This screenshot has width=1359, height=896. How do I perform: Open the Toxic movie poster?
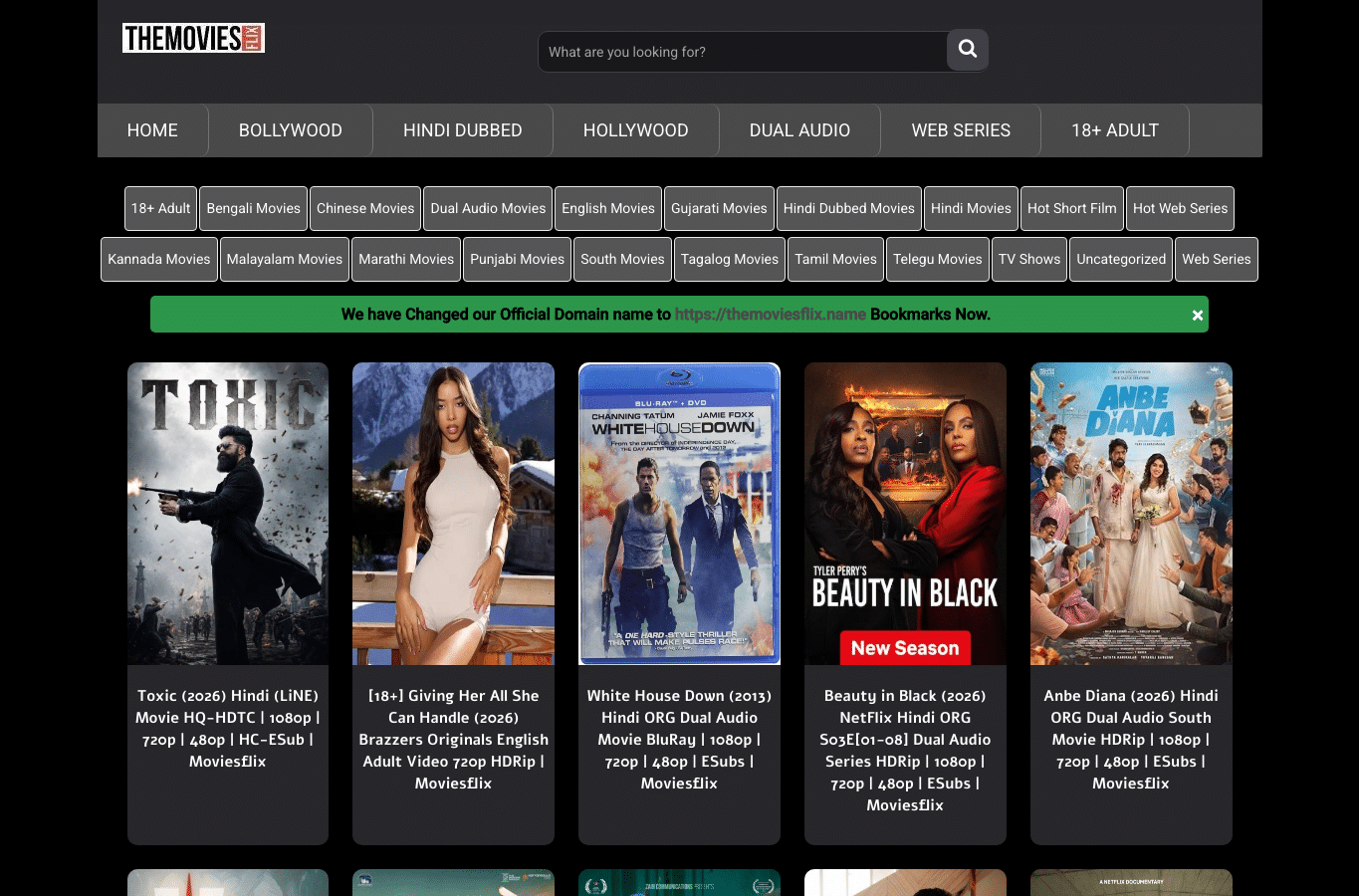click(x=228, y=514)
